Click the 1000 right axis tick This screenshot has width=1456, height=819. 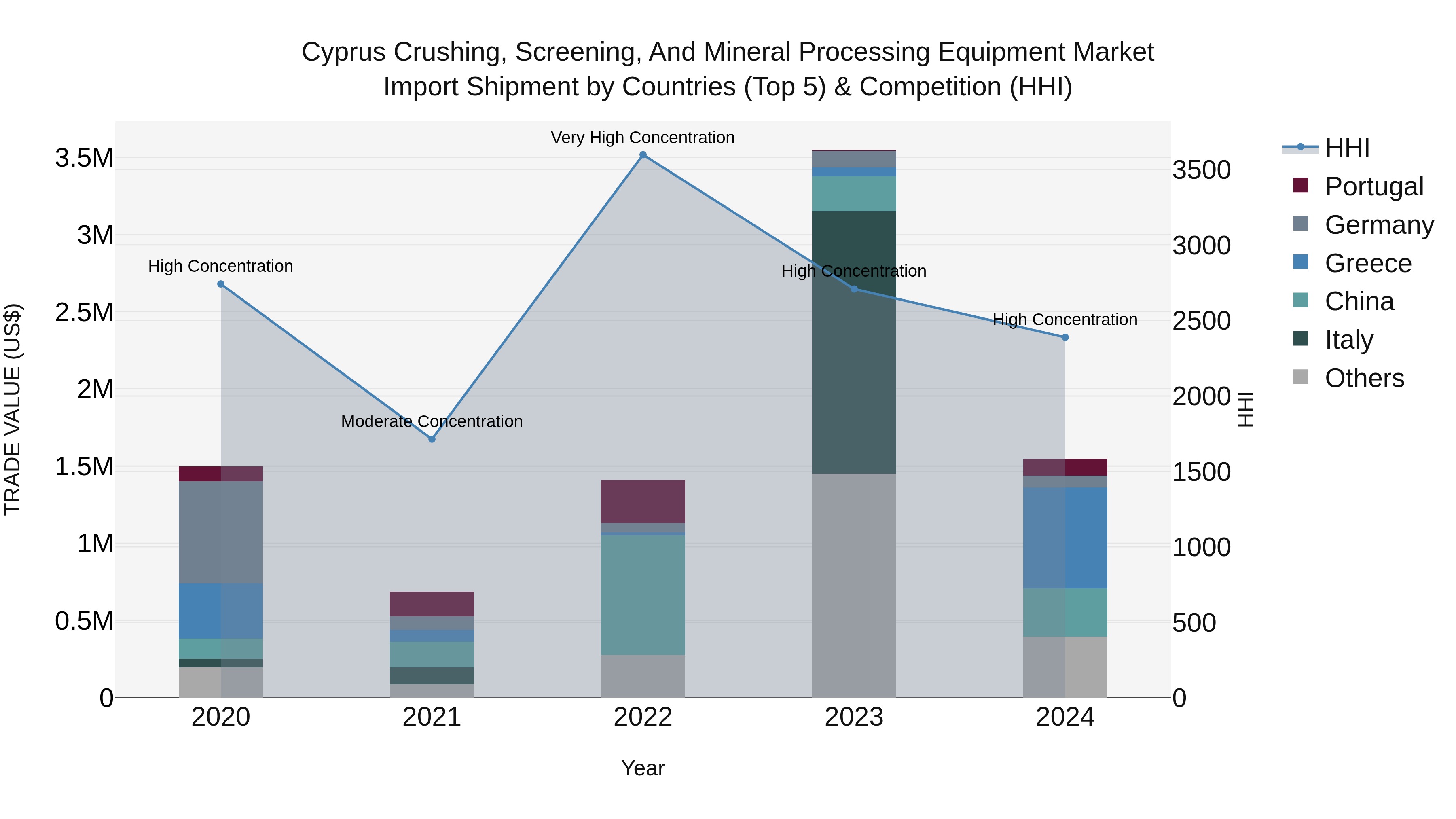pyautogui.click(x=1202, y=548)
